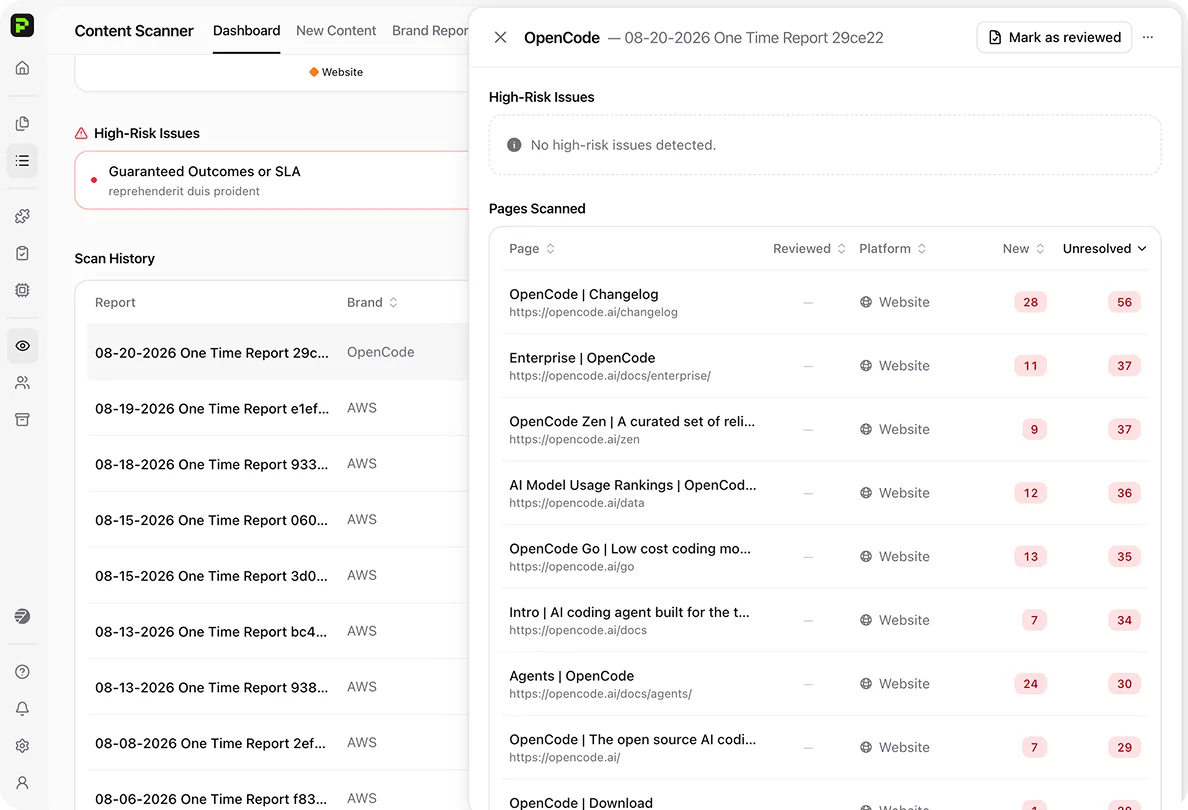
Task: Open OpenCode | The open source row
Action: (x=824, y=748)
